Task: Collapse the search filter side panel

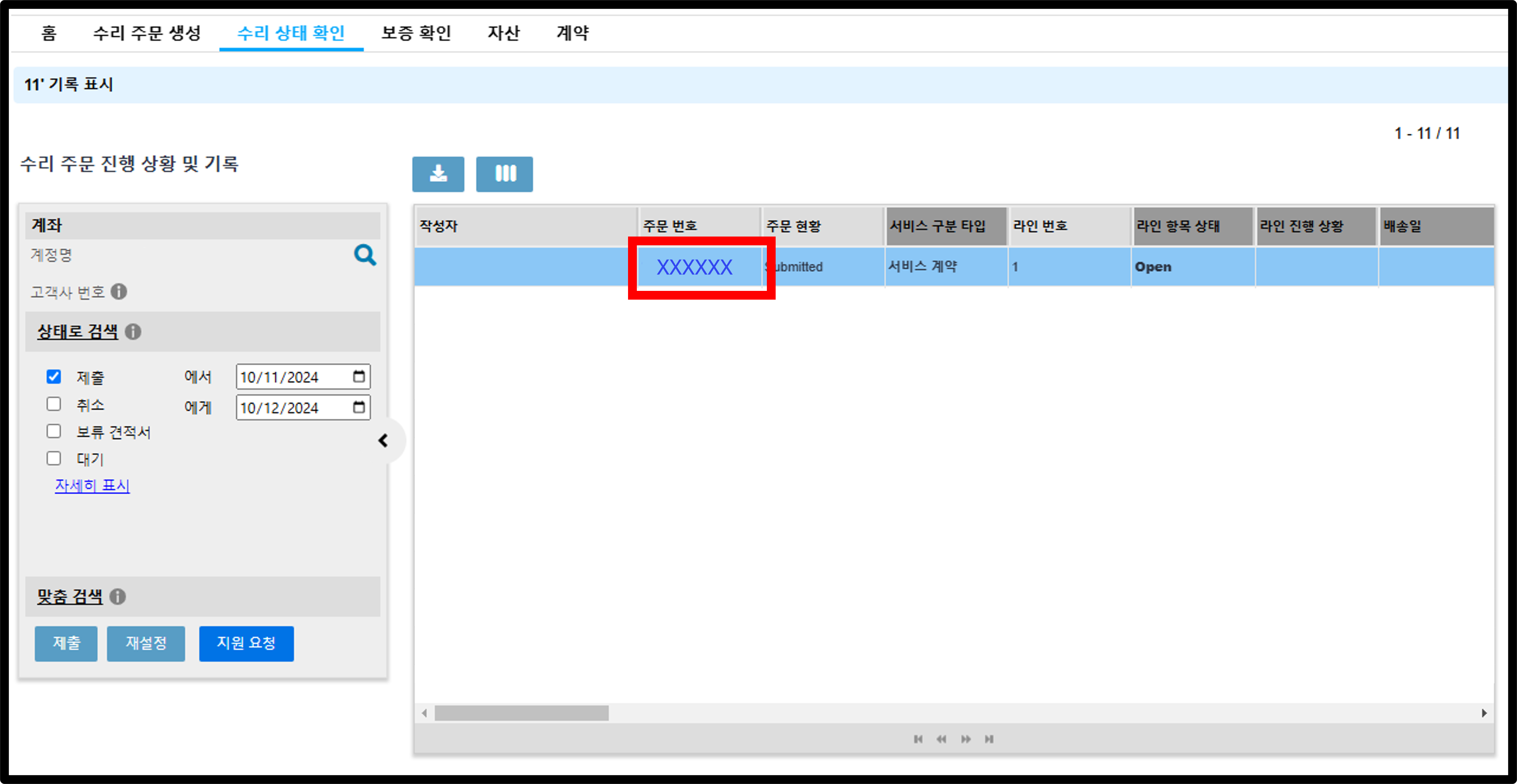Action: [383, 440]
